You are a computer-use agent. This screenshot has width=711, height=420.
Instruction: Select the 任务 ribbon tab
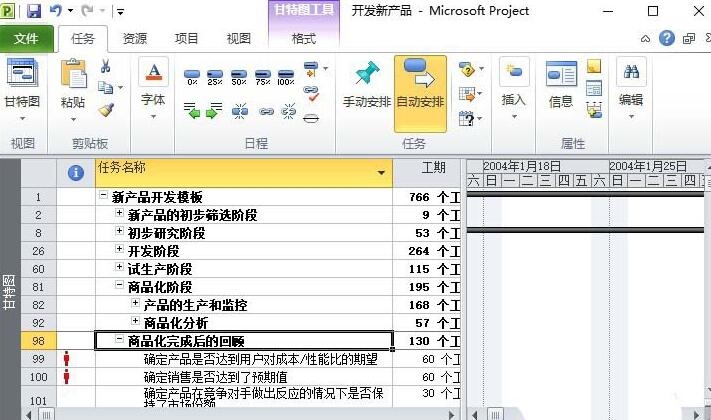point(83,39)
